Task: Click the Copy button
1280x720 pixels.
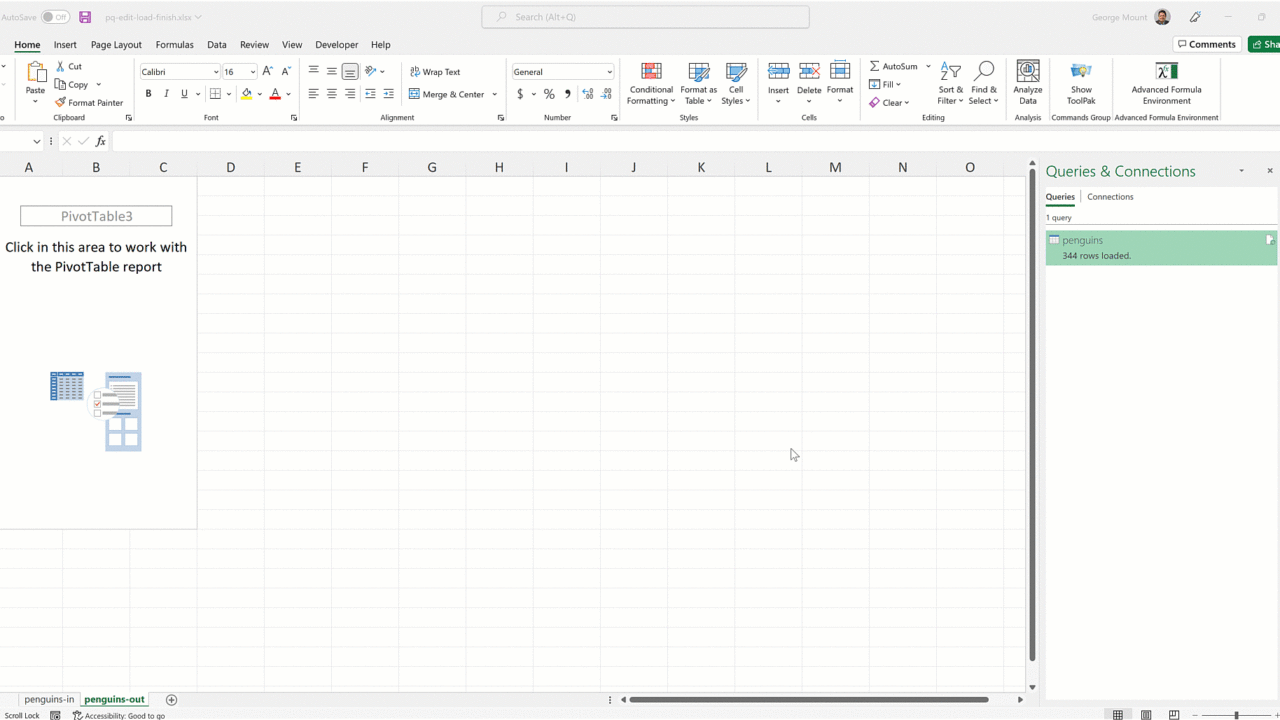Action: click(x=72, y=84)
